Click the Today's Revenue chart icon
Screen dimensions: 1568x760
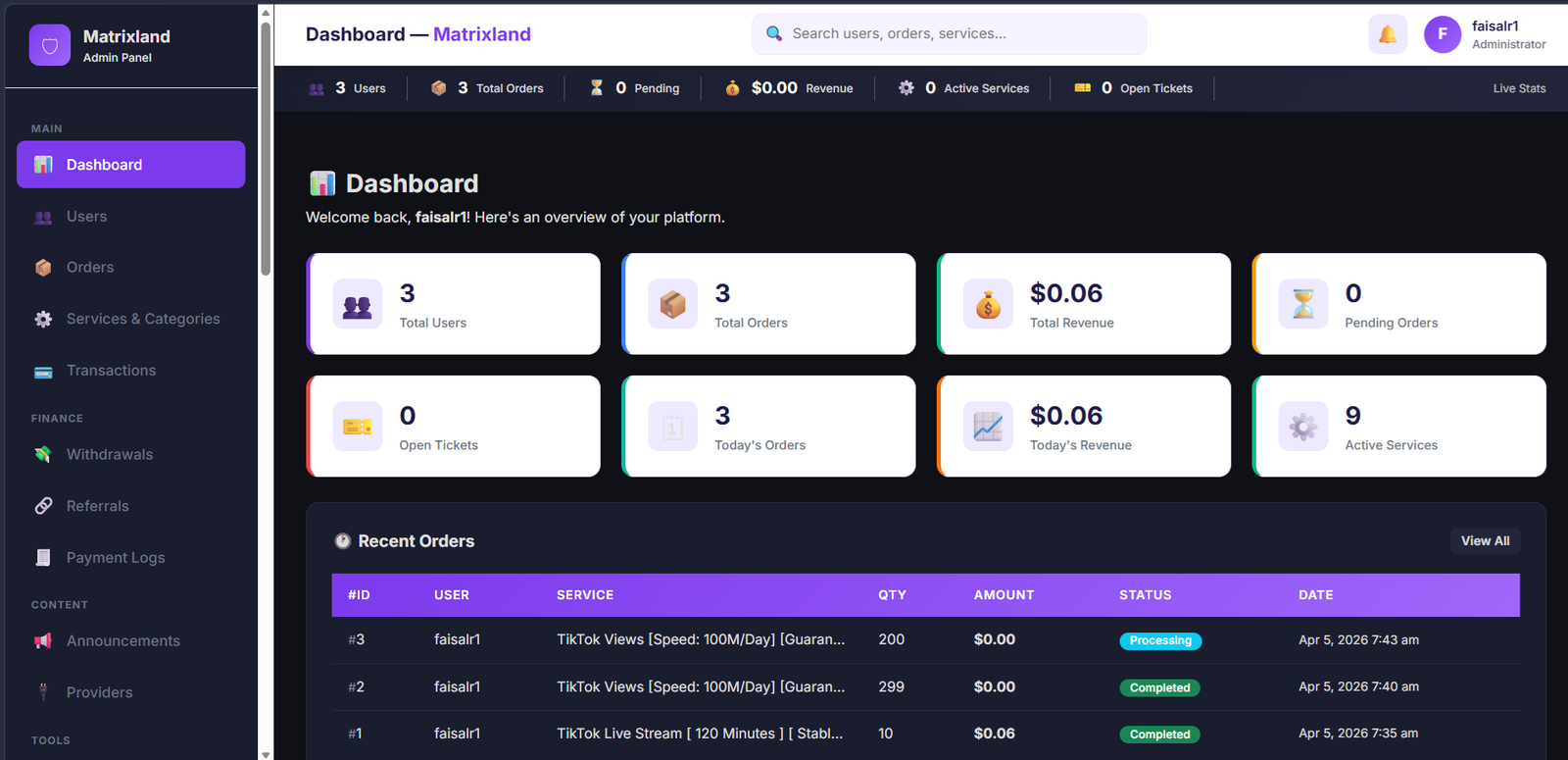988,427
